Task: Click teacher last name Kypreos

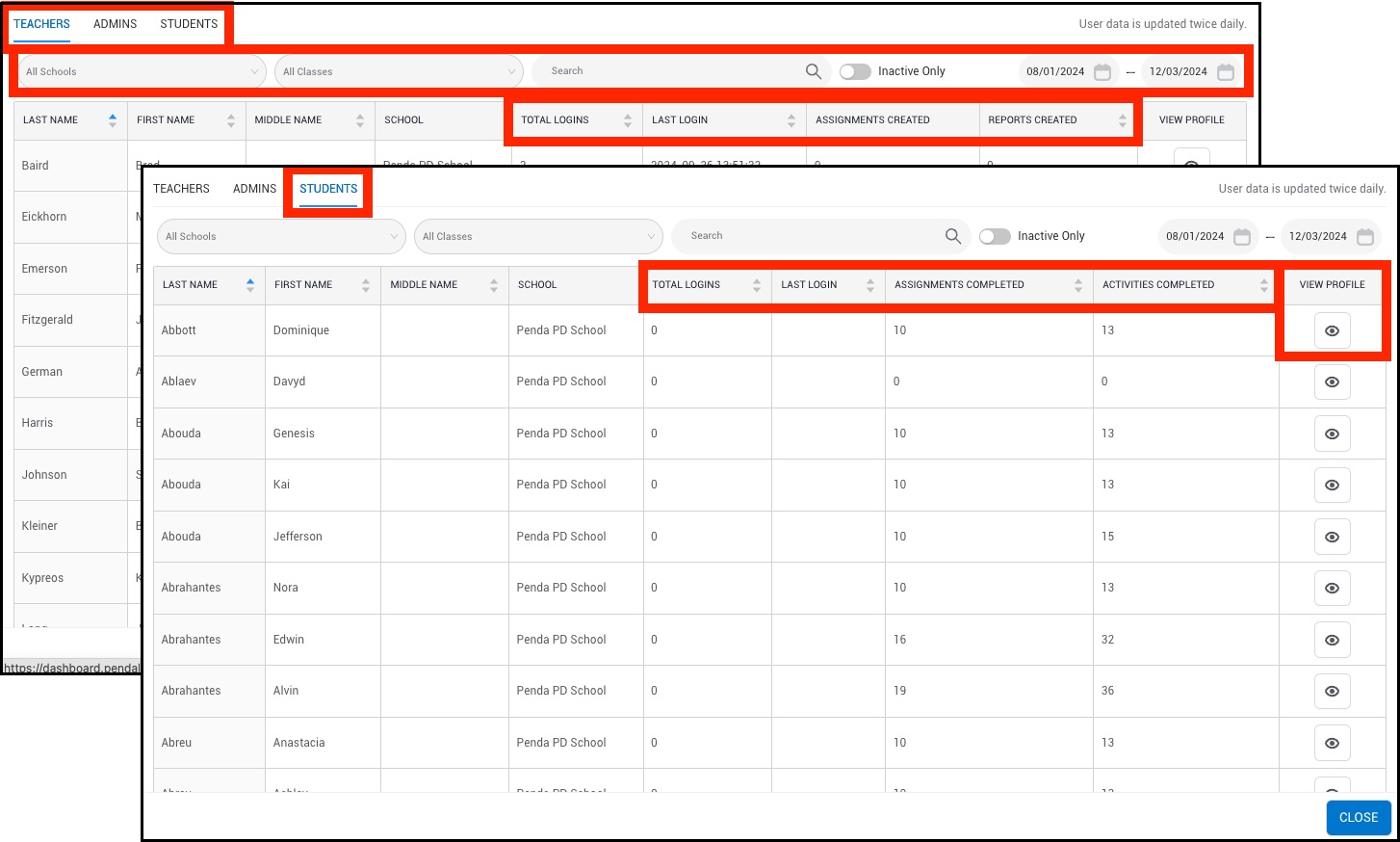Action: (42, 578)
